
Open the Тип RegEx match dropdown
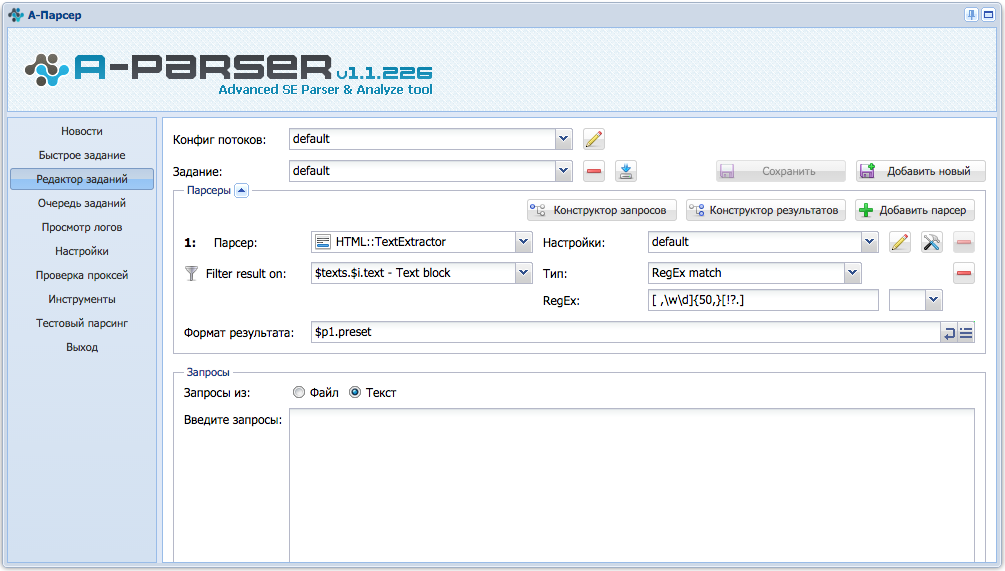(x=852, y=273)
